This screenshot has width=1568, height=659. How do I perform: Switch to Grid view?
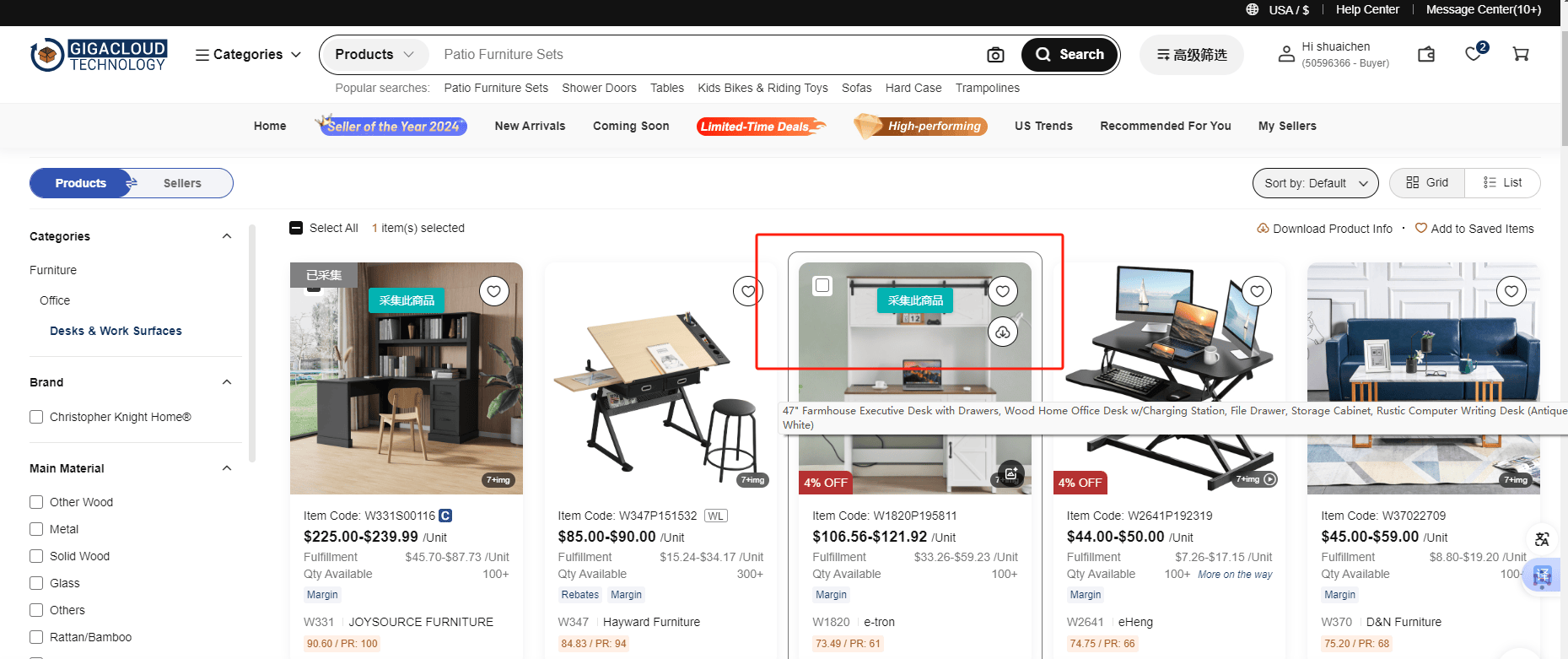click(1427, 183)
